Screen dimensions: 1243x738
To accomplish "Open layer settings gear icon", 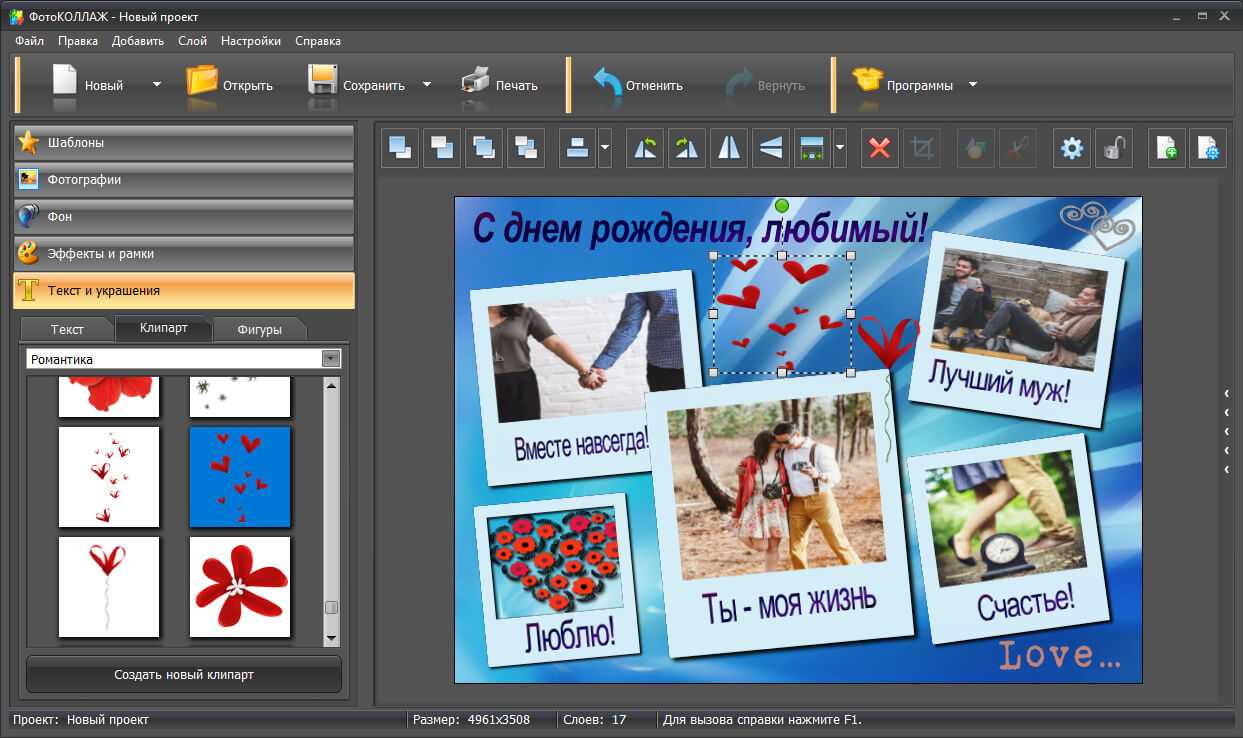I will [1072, 149].
